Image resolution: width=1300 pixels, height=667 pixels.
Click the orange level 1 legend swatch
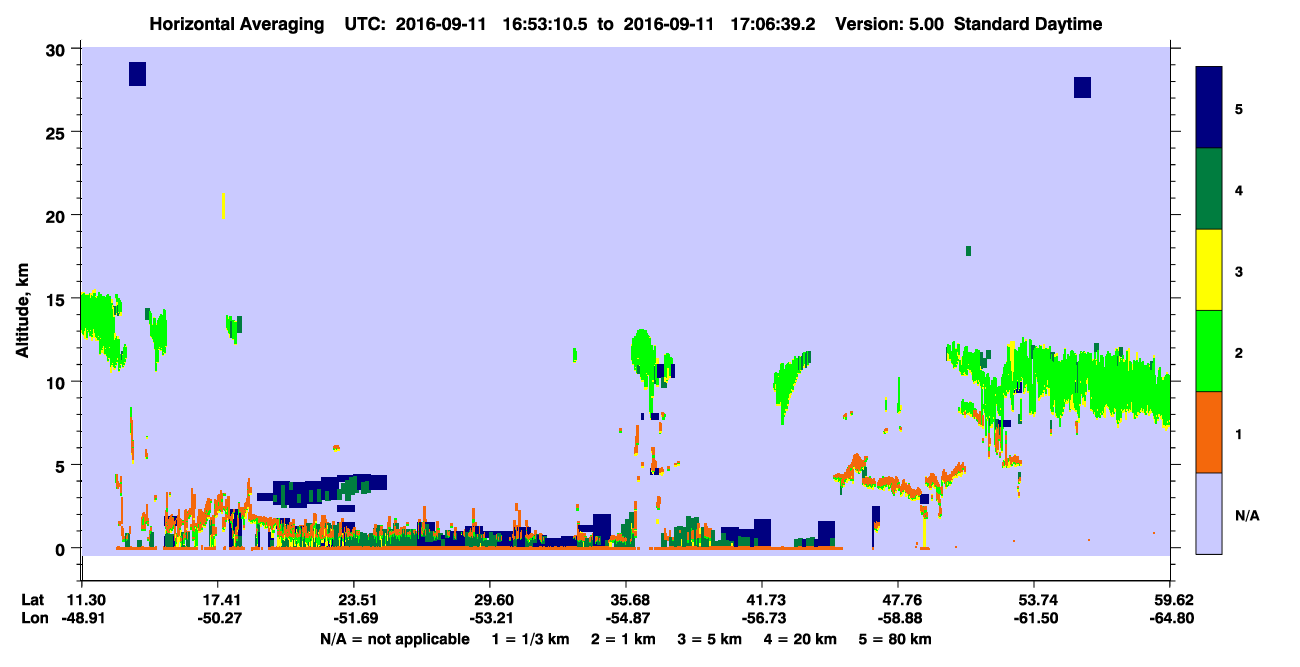pyautogui.click(x=1209, y=432)
